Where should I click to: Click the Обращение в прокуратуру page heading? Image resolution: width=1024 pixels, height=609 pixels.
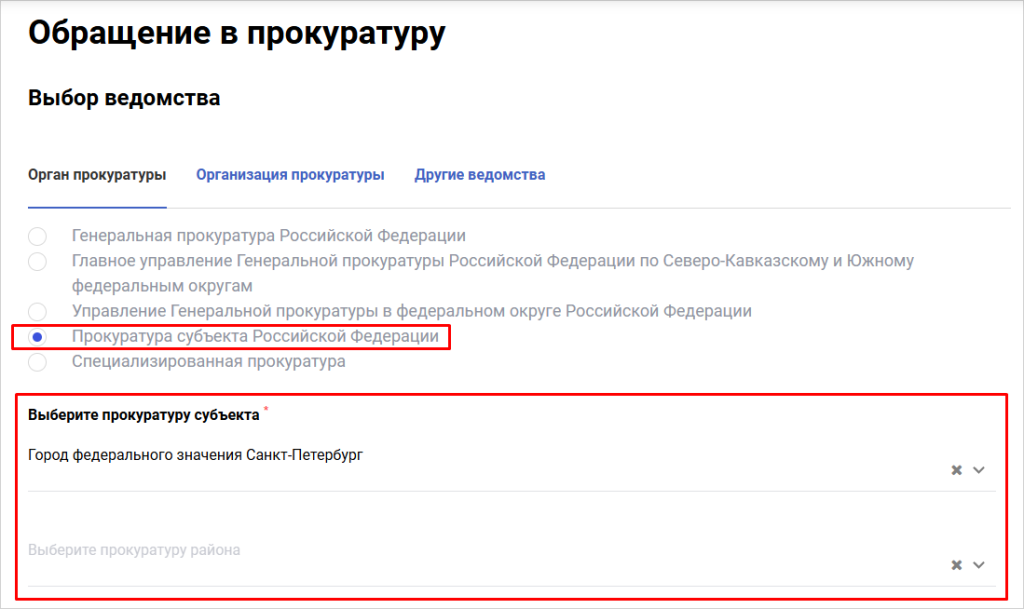(236, 32)
